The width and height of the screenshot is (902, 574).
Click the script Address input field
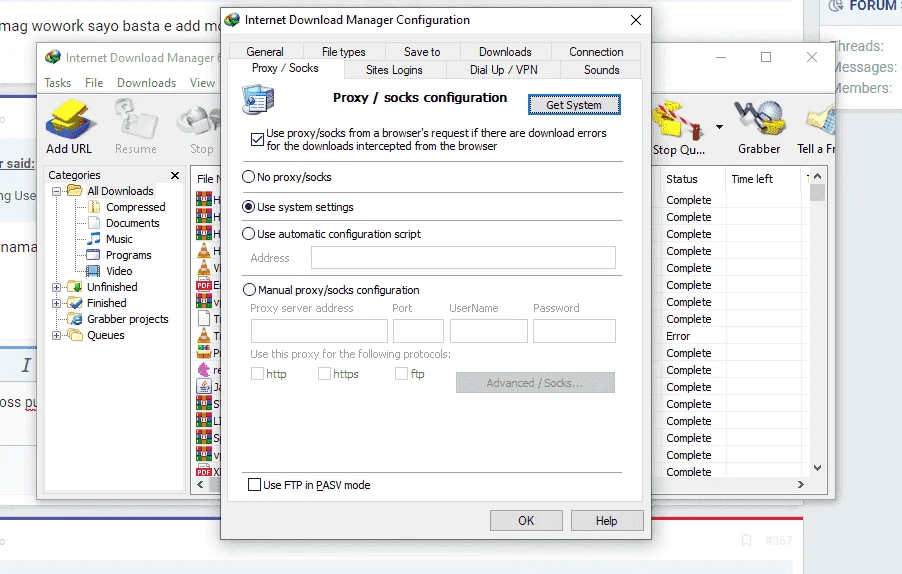[x=463, y=258]
